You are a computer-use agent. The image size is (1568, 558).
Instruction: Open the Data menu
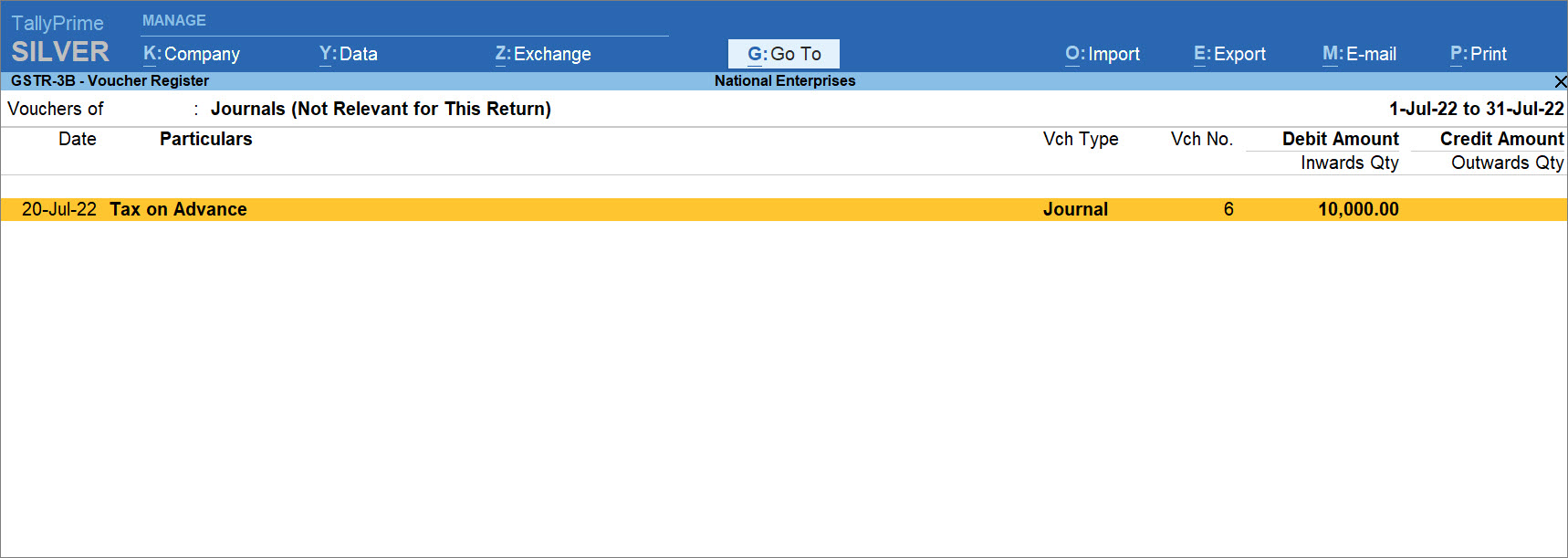[349, 54]
